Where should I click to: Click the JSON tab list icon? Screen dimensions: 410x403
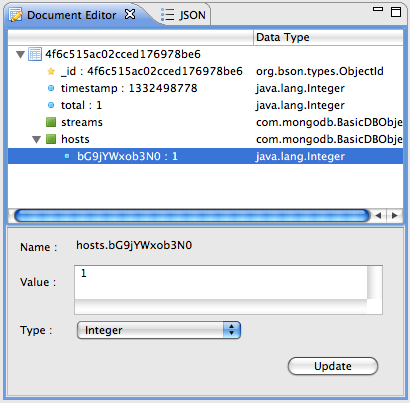pyautogui.click(x=167, y=15)
